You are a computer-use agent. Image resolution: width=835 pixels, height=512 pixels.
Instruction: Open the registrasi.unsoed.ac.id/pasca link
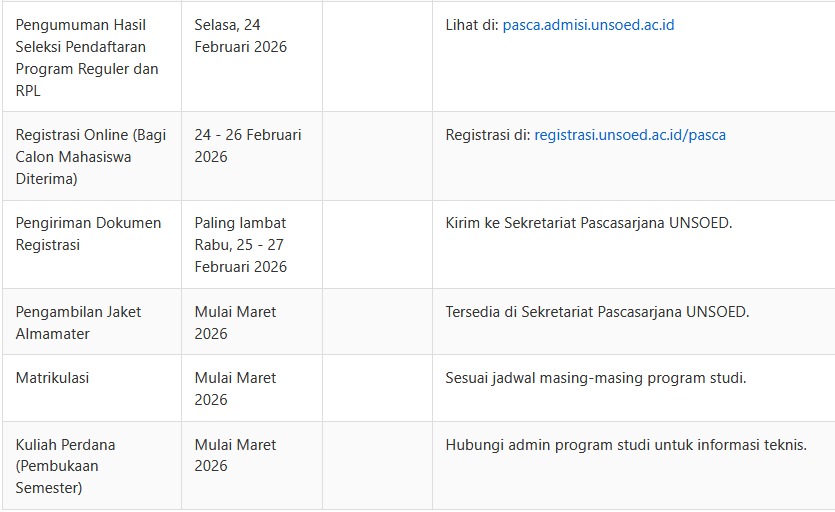[x=630, y=135]
